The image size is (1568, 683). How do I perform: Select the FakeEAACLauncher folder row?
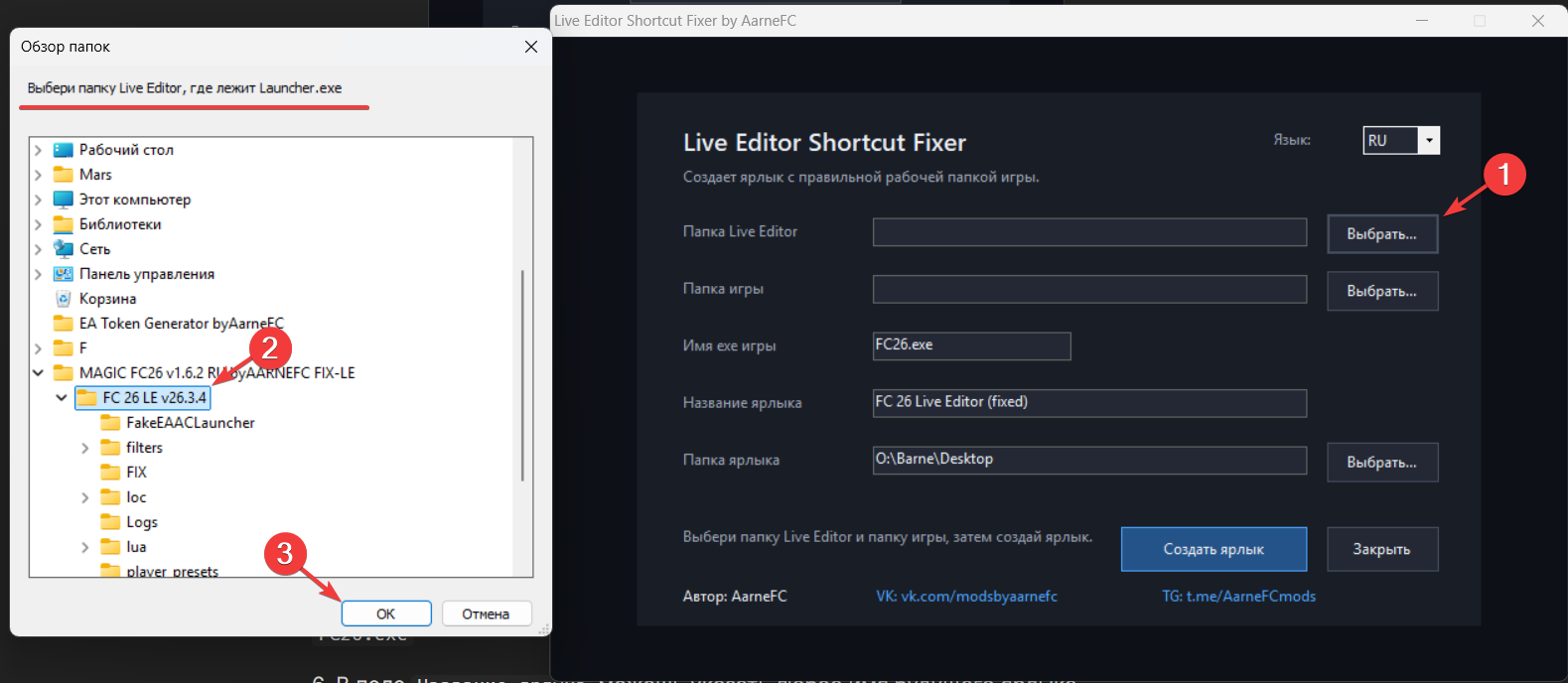point(191,423)
